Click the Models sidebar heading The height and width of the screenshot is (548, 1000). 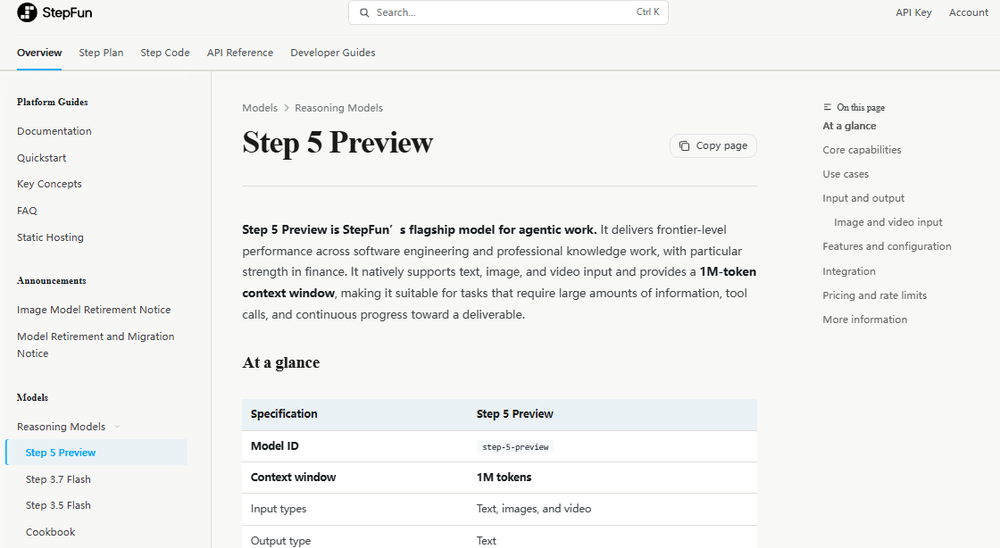pos(33,397)
